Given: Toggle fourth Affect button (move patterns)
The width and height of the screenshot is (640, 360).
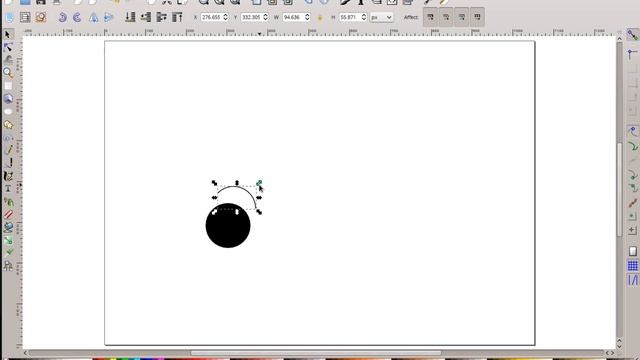Looking at the screenshot, I should tap(477, 17).
